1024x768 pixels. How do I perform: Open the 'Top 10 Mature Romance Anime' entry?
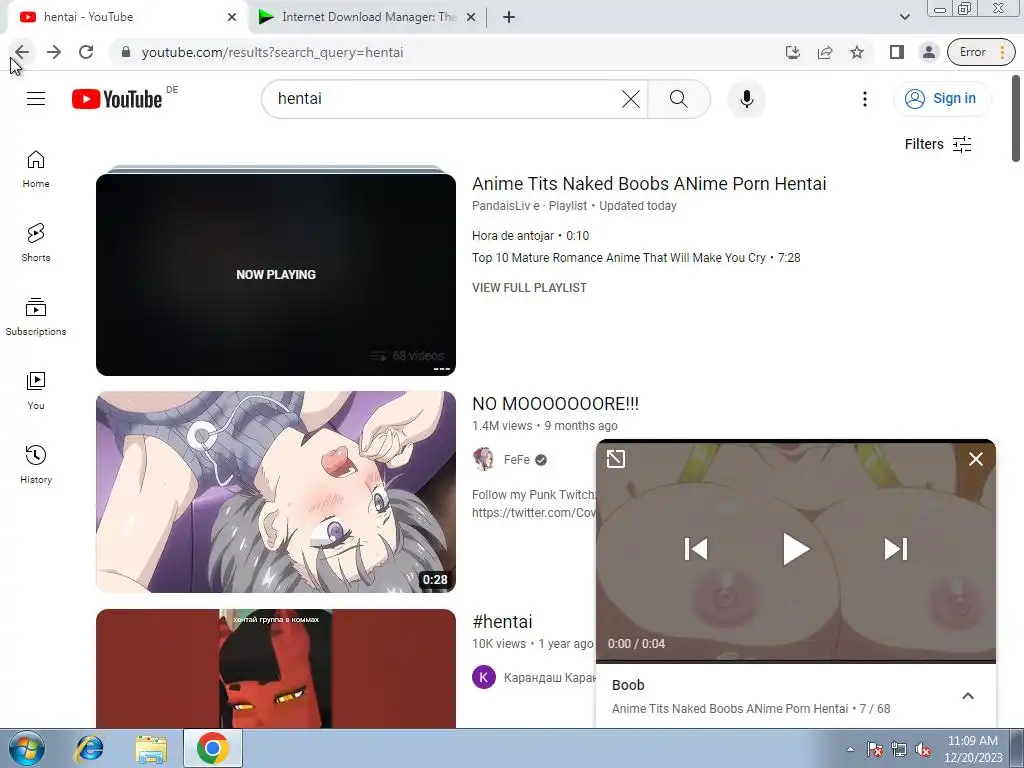pyautogui.click(x=636, y=258)
